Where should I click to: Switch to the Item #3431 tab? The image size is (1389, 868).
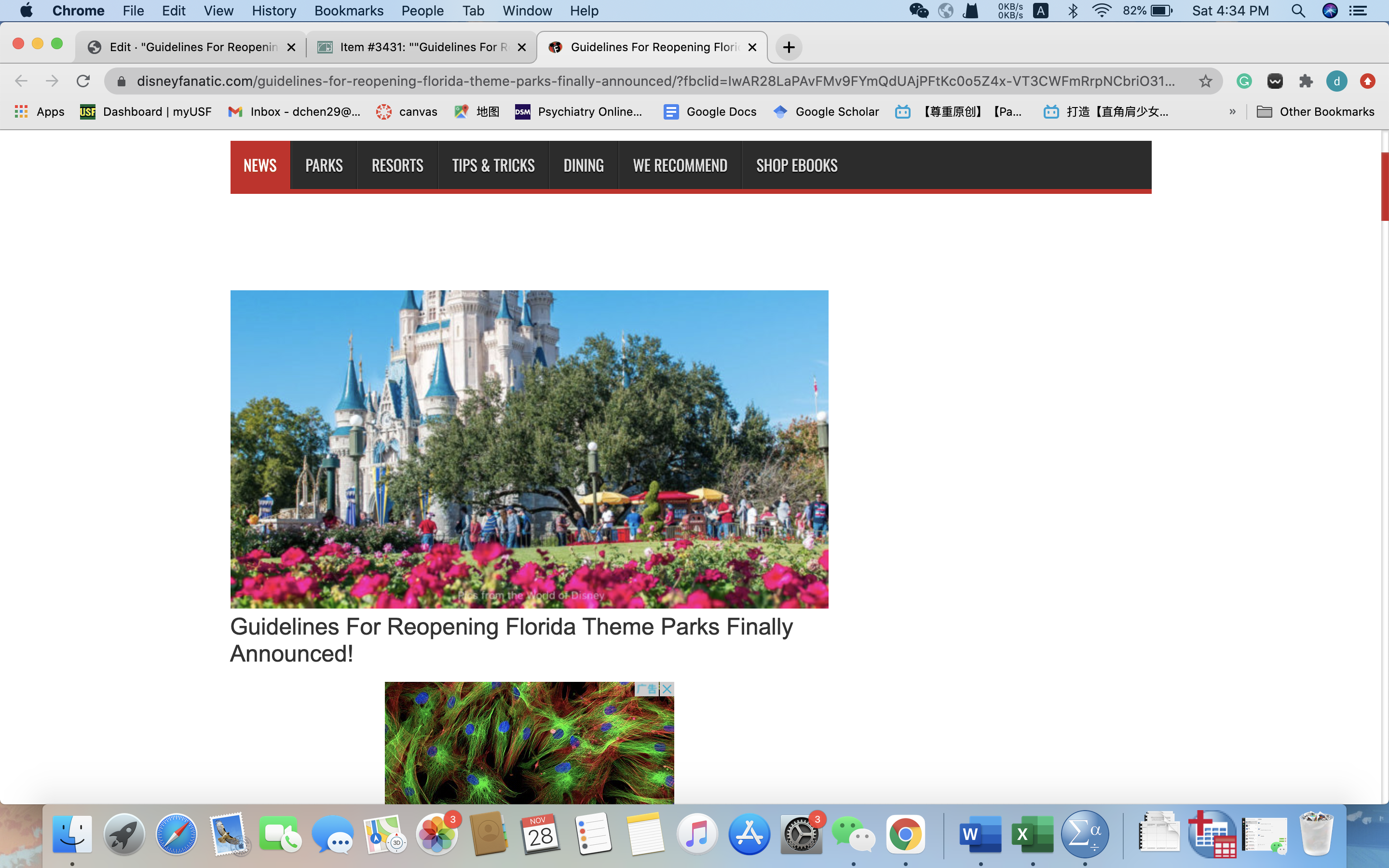pos(422,47)
